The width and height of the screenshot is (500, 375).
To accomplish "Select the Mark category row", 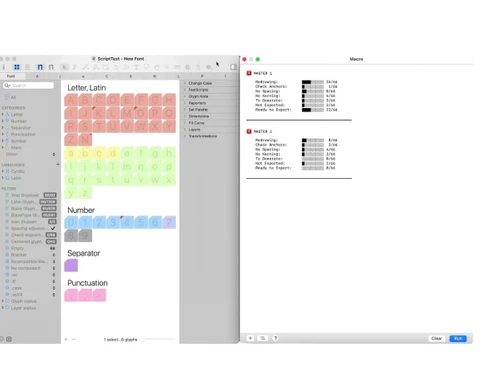I will 29,148.
